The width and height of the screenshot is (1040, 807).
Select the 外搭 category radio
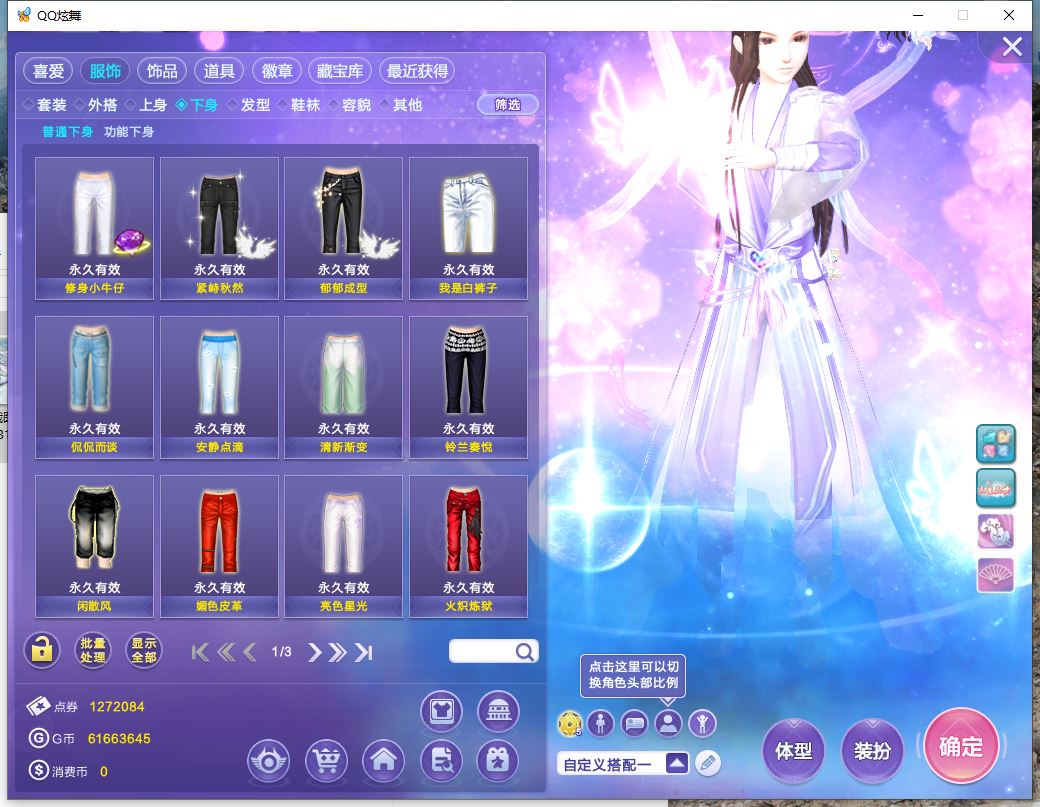tap(96, 105)
